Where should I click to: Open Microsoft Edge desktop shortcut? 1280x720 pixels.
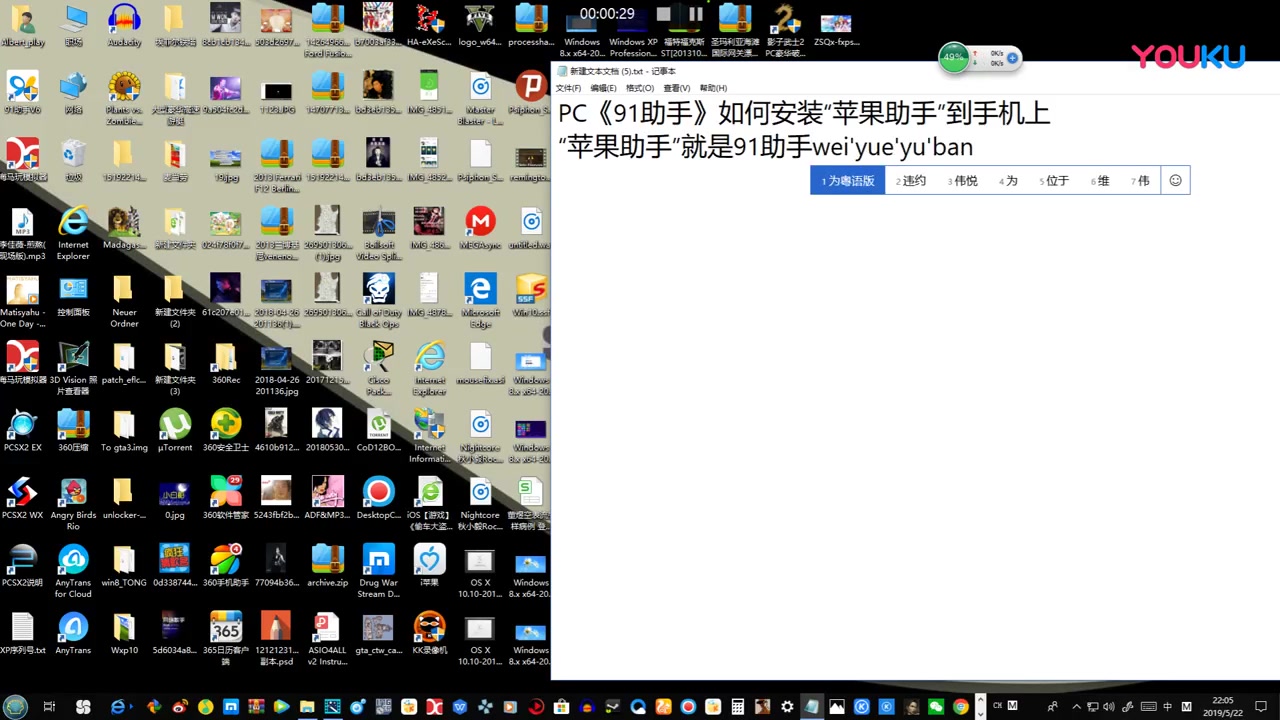click(480, 301)
